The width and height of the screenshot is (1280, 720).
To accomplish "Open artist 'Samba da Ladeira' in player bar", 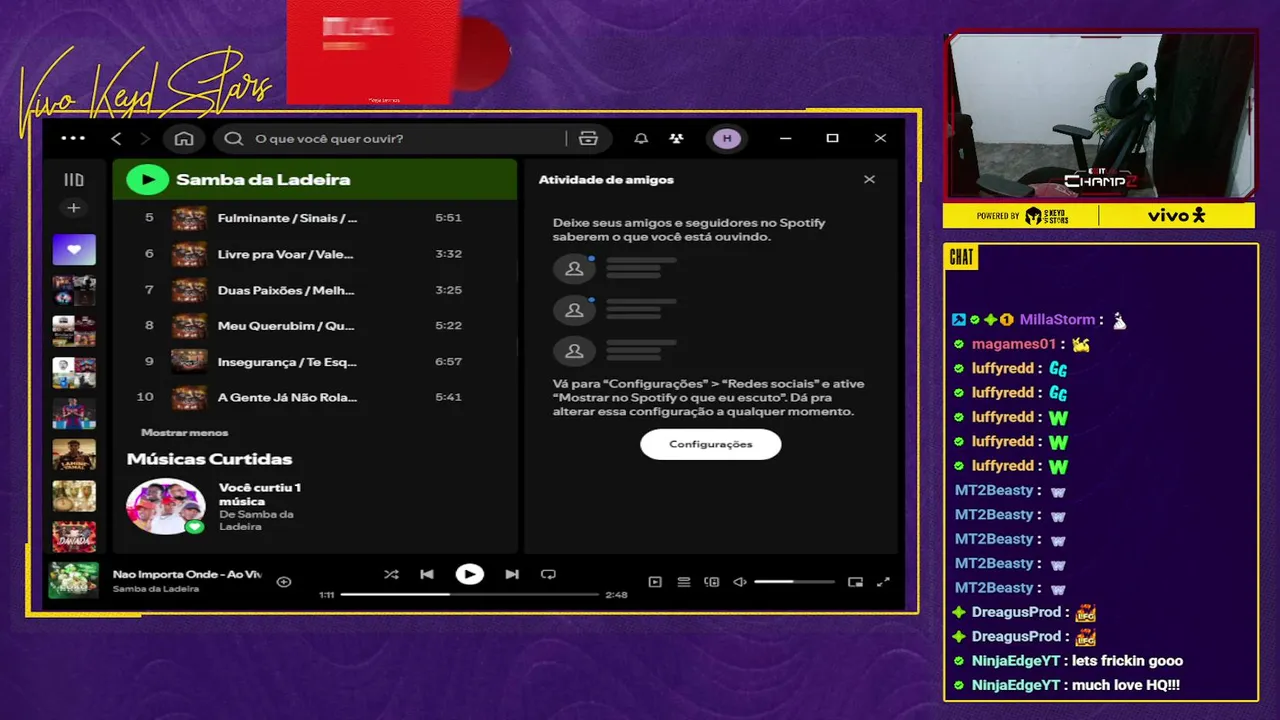I will click(155, 589).
